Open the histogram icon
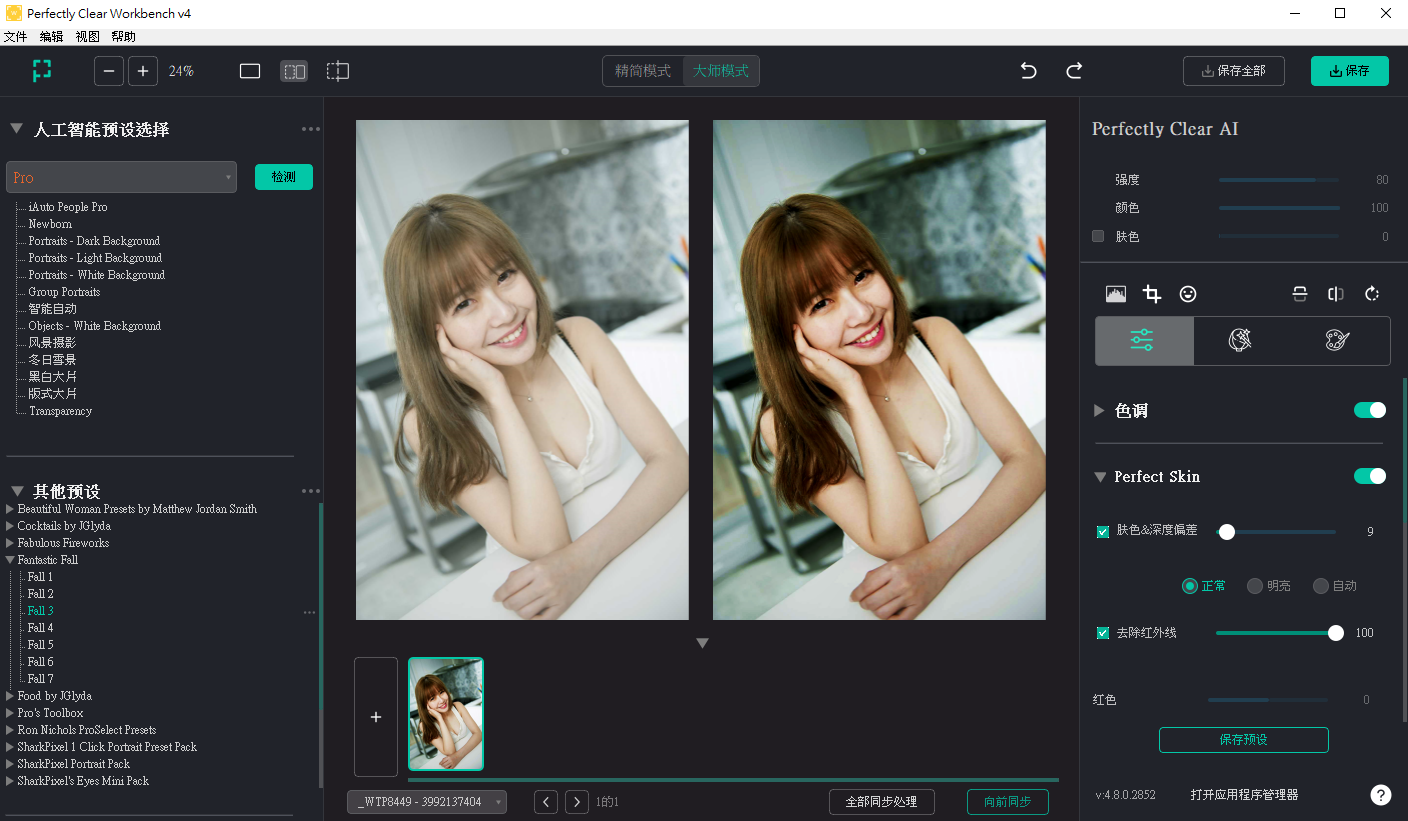This screenshot has width=1408, height=821. 1116,294
